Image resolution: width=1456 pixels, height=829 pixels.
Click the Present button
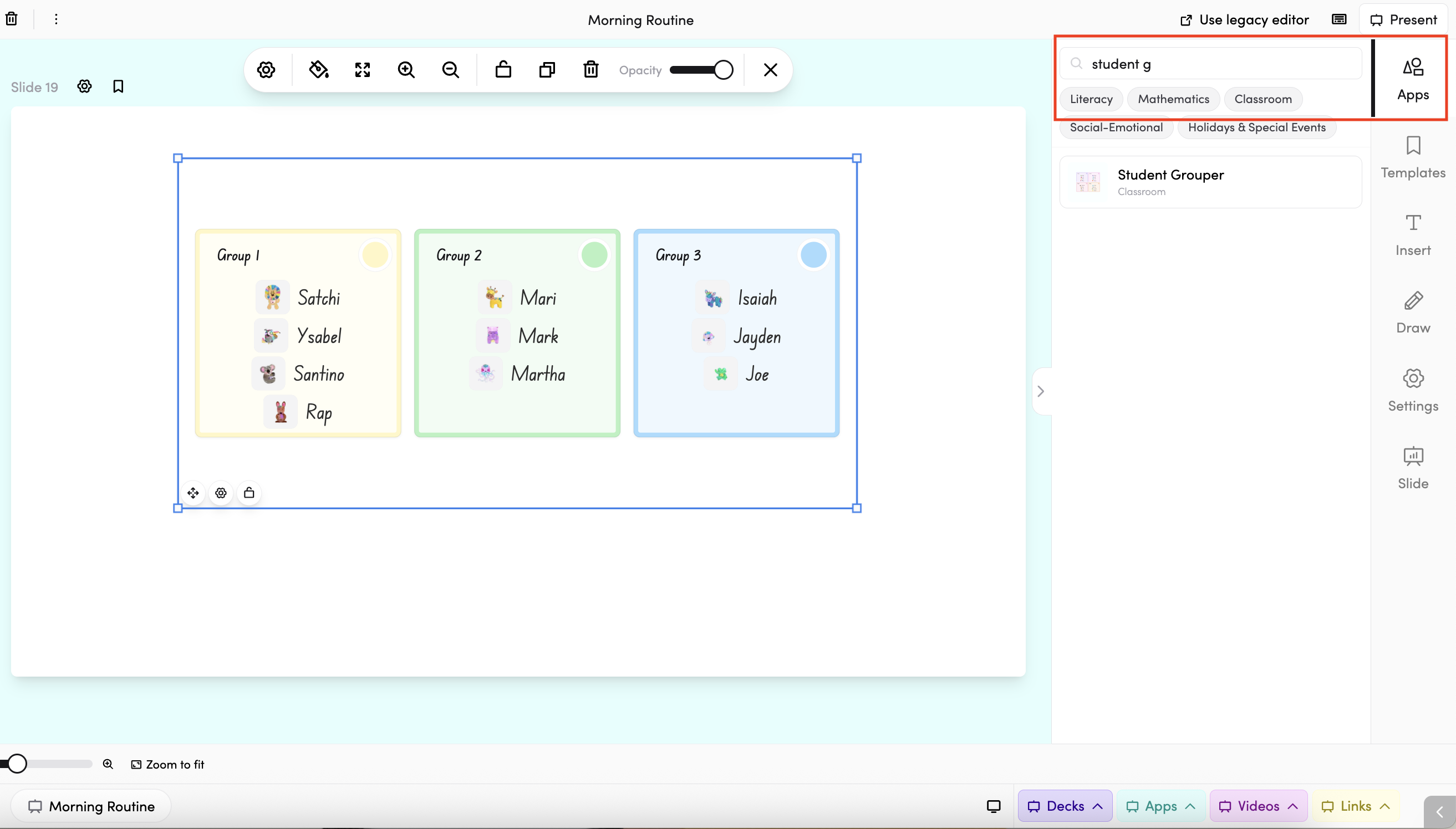[x=1403, y=19]
